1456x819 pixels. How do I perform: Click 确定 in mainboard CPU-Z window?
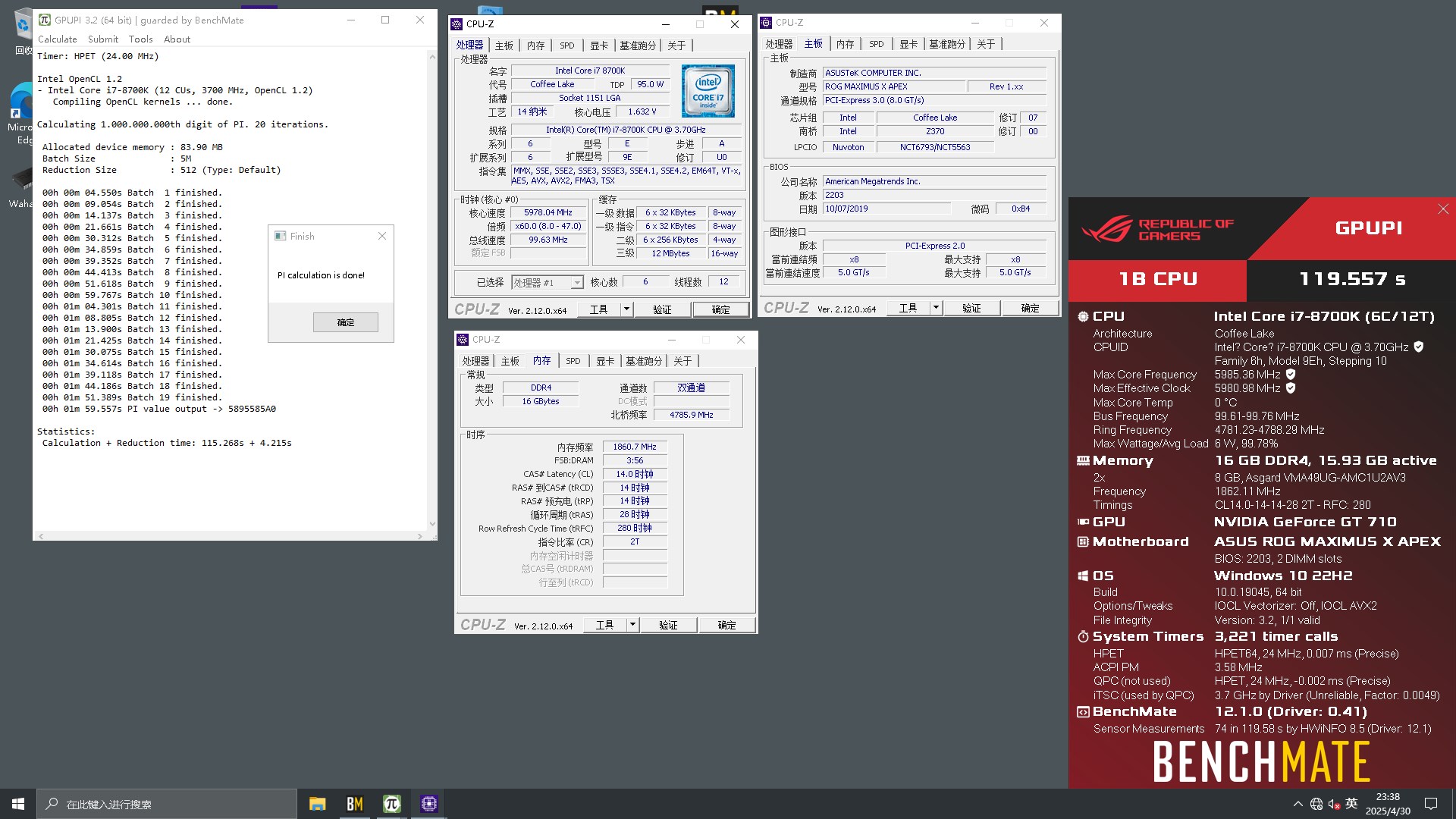coord(1030,308)
